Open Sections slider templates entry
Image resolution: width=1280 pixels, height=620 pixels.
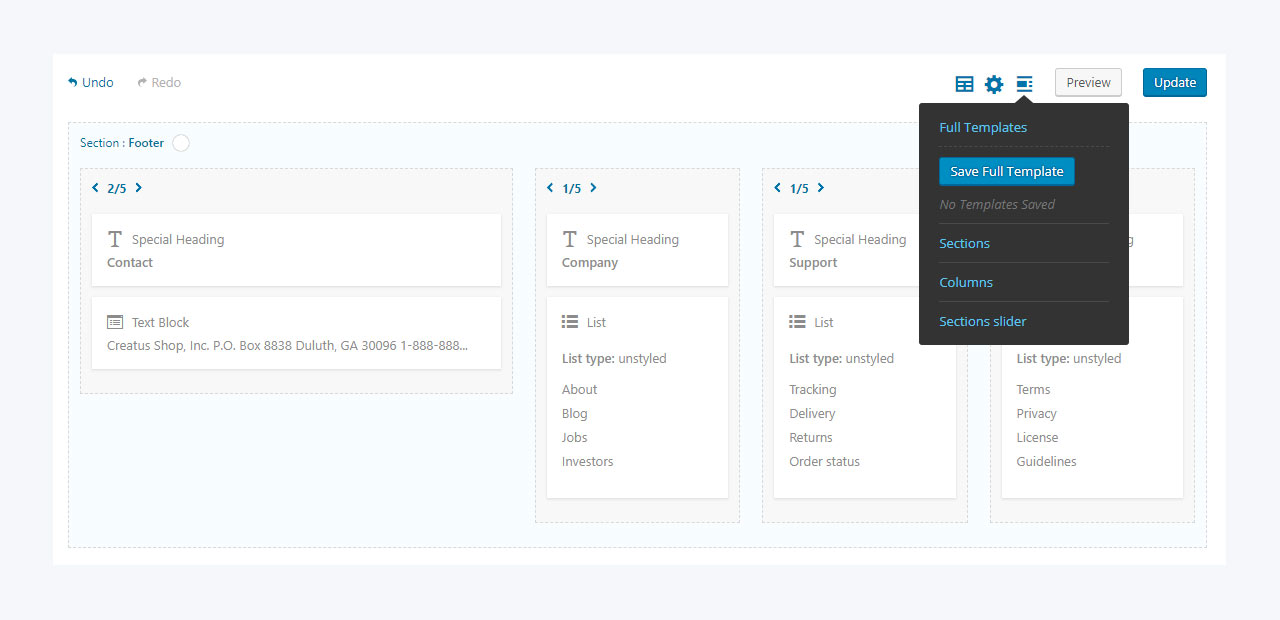coord(983,321)
